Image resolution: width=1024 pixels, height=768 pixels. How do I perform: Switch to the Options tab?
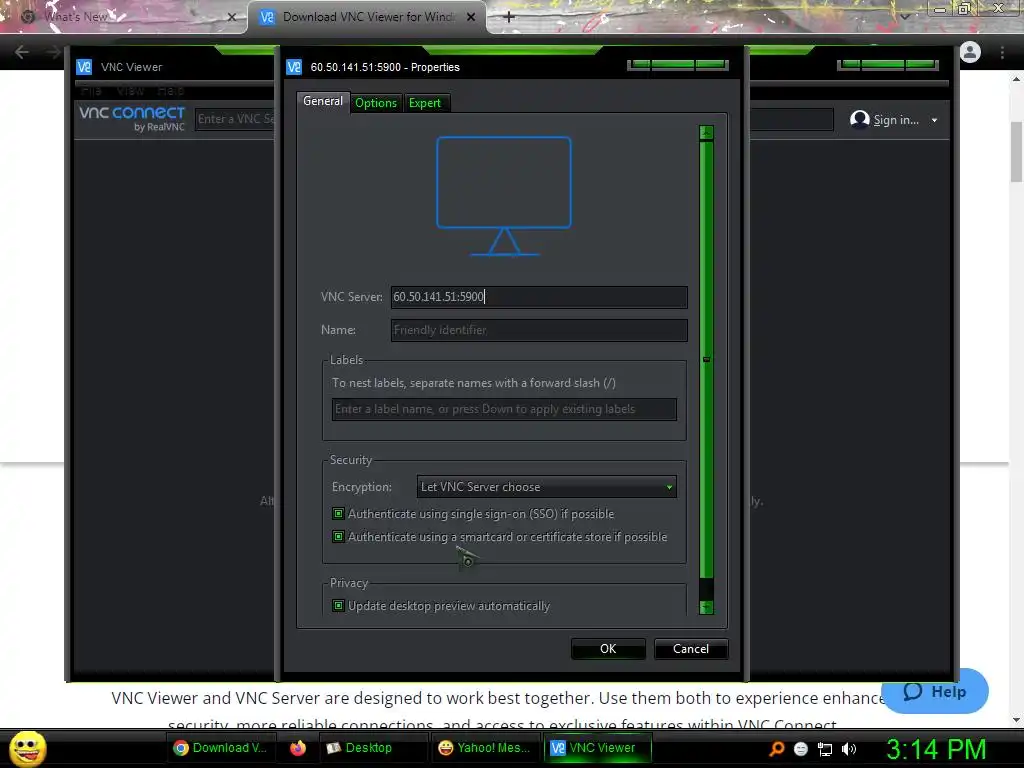point(376,103)
